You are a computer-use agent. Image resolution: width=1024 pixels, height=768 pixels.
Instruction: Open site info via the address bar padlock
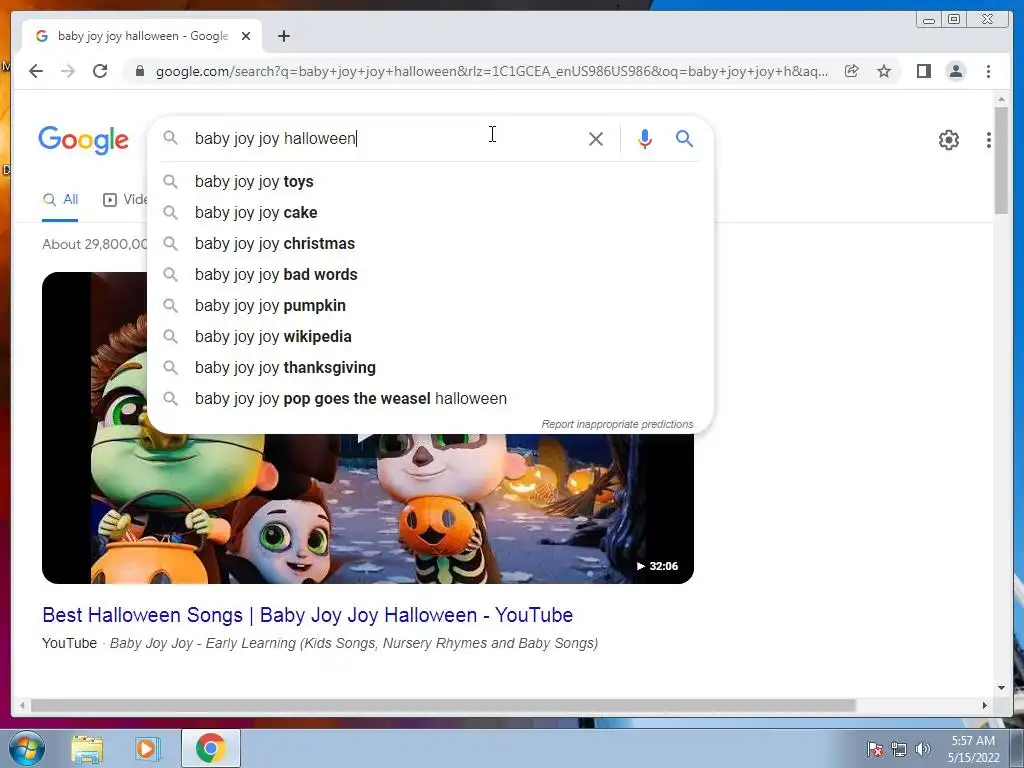click(x=139, y=71)
